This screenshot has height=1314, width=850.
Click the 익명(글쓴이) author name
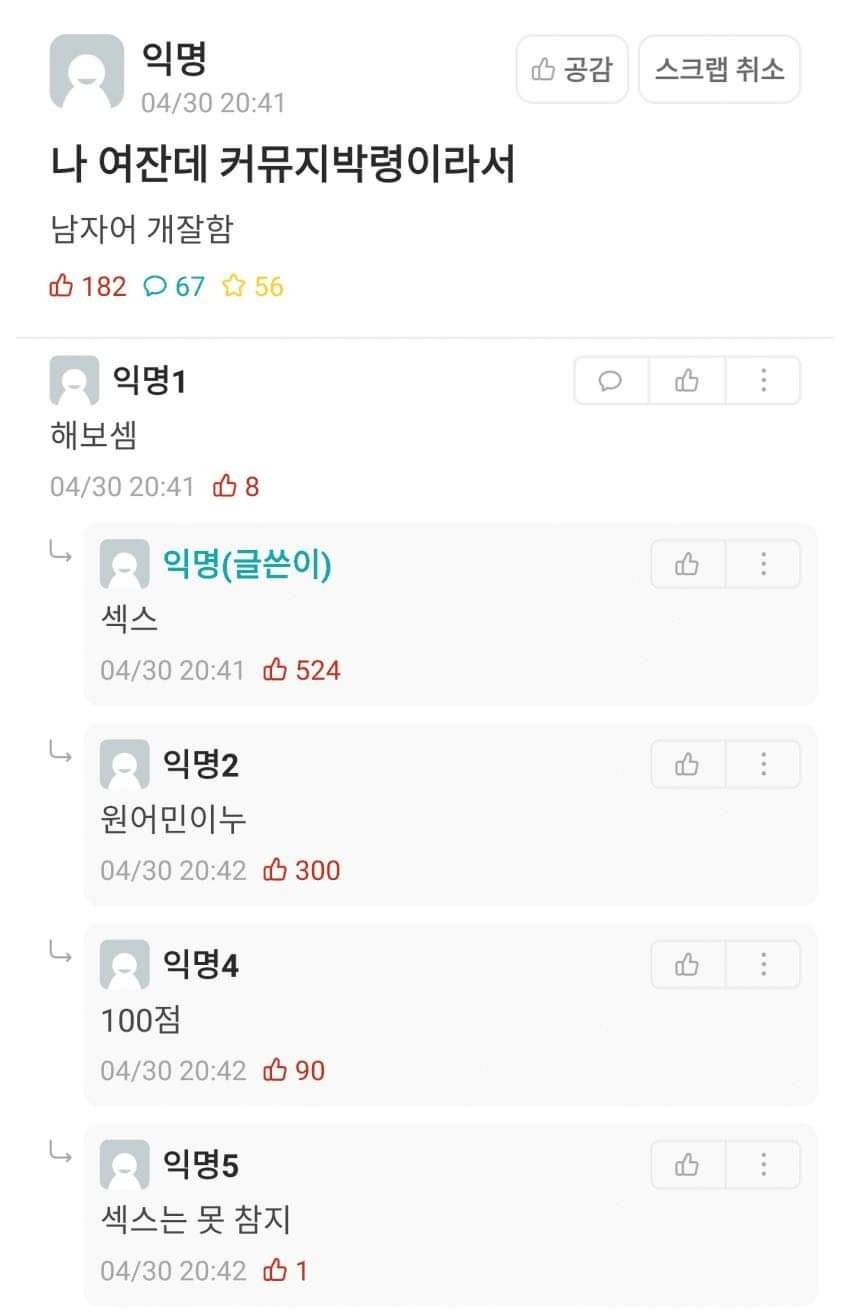click(247, 565)
